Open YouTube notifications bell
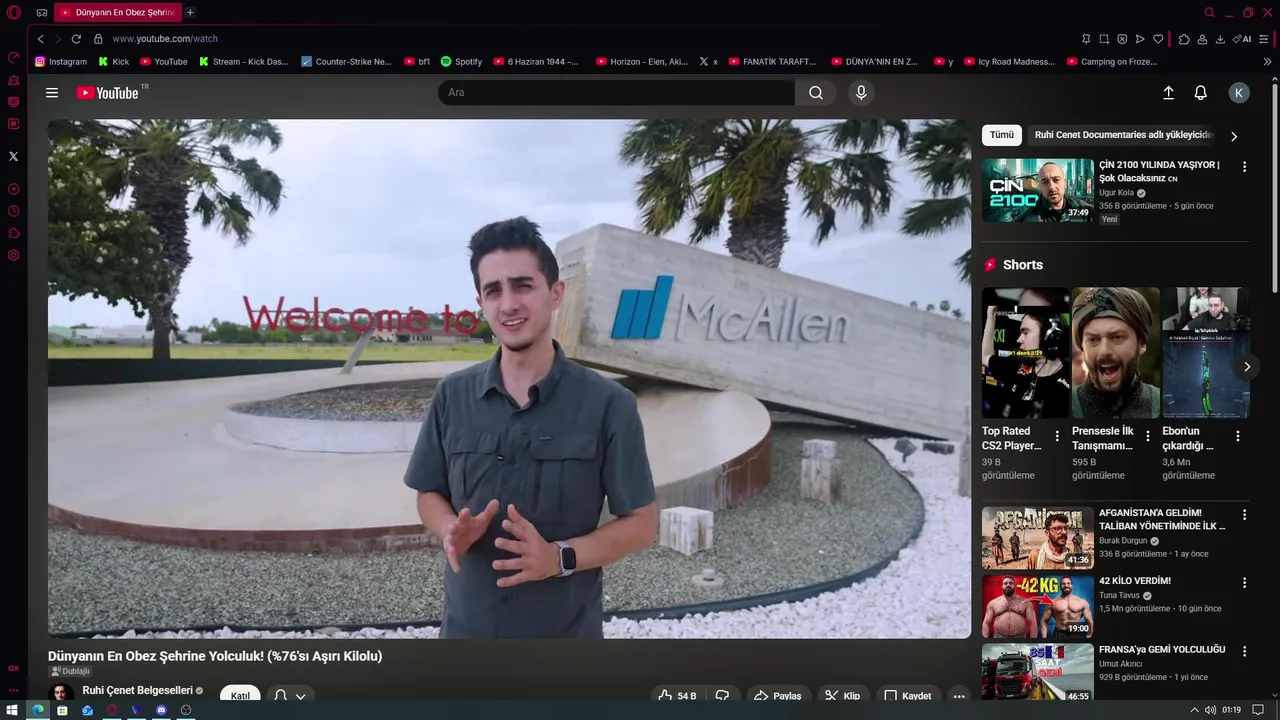This screenshot has width=1280, height=720. [1201, 93]
